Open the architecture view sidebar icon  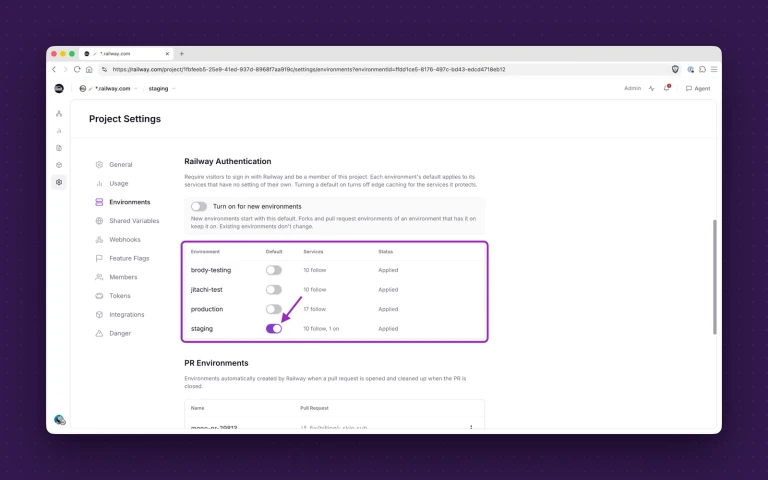click(59, 114)
